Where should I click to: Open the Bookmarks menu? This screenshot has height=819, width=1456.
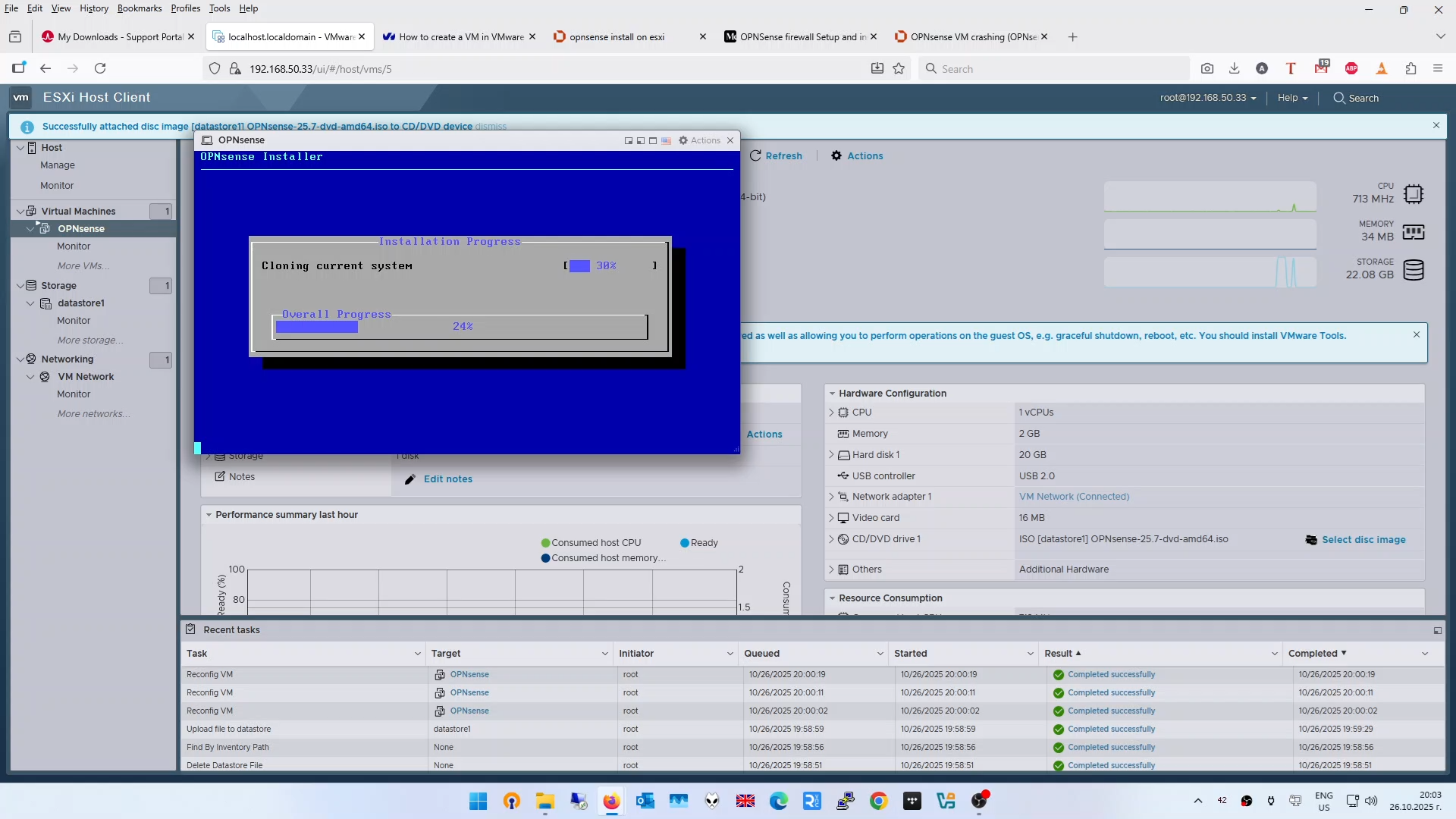139,8
